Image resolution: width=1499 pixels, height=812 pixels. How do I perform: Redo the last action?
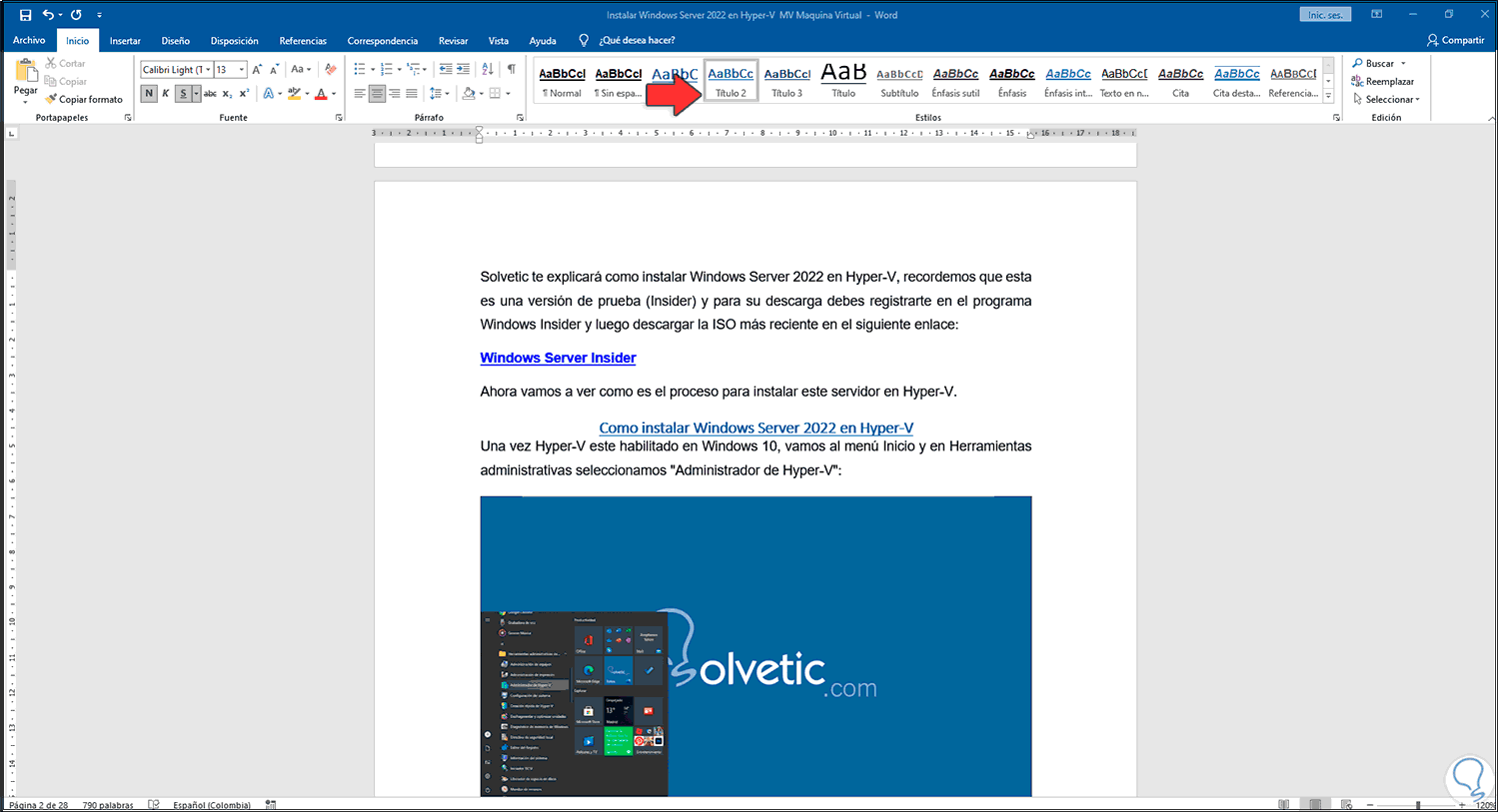76,15
